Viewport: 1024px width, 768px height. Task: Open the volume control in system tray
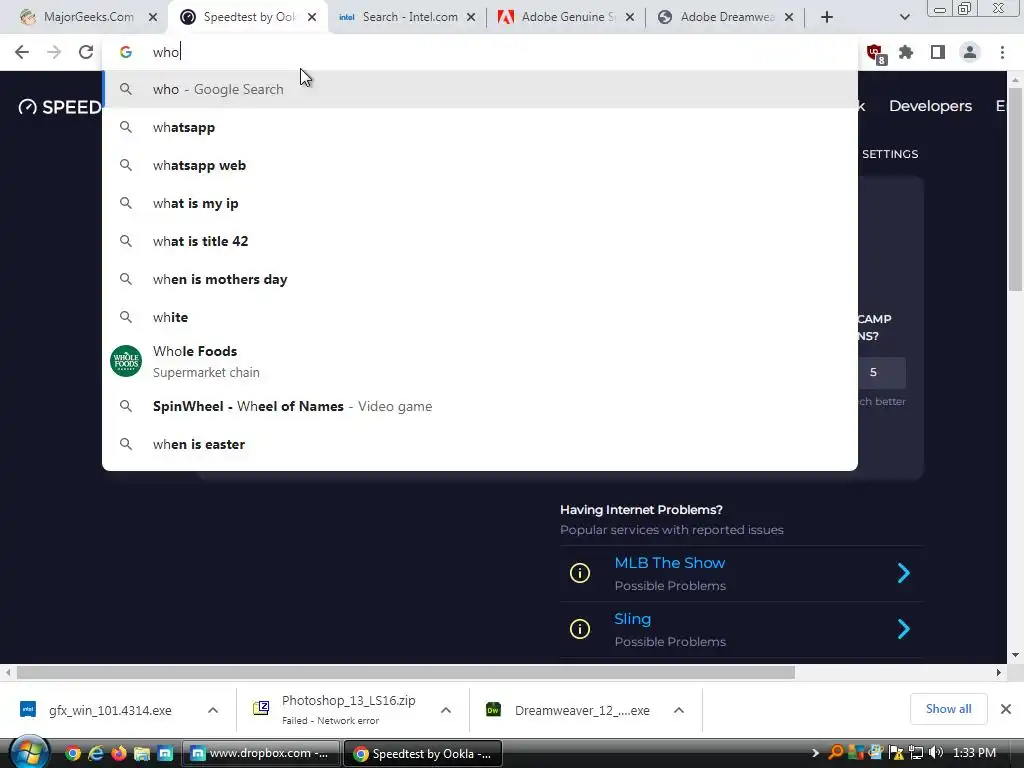pos(935,753)
